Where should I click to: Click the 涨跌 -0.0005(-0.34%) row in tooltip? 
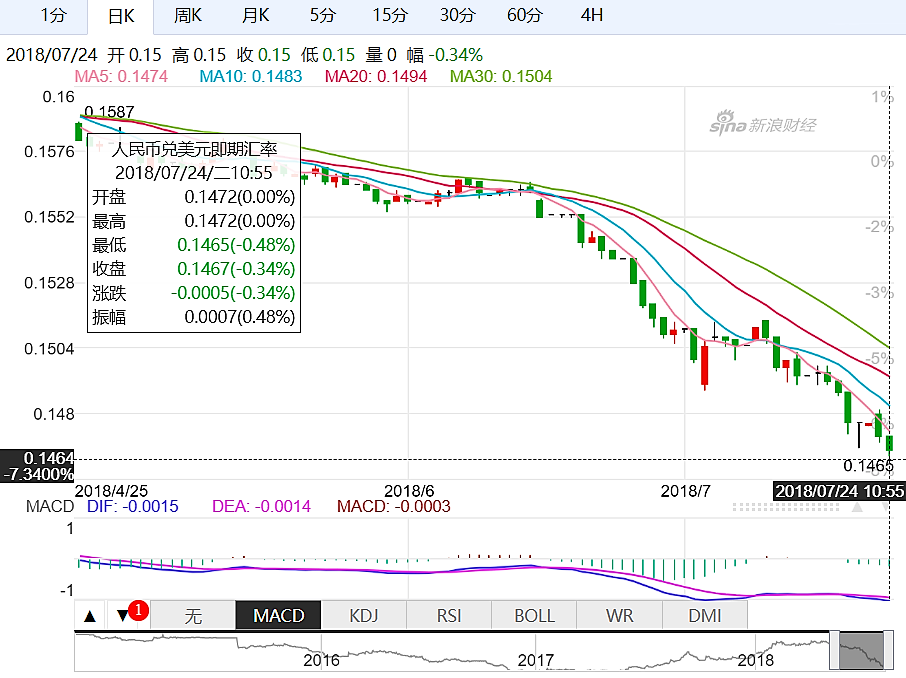point(194,293)
